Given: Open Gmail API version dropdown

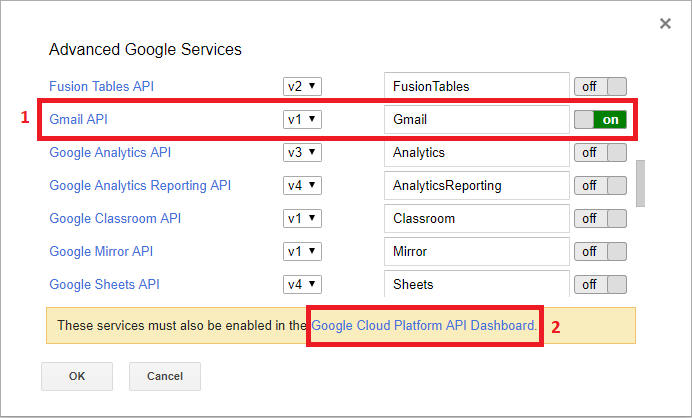Looking at the screenshot, I should pyautogui.click(x=302, y=120).
